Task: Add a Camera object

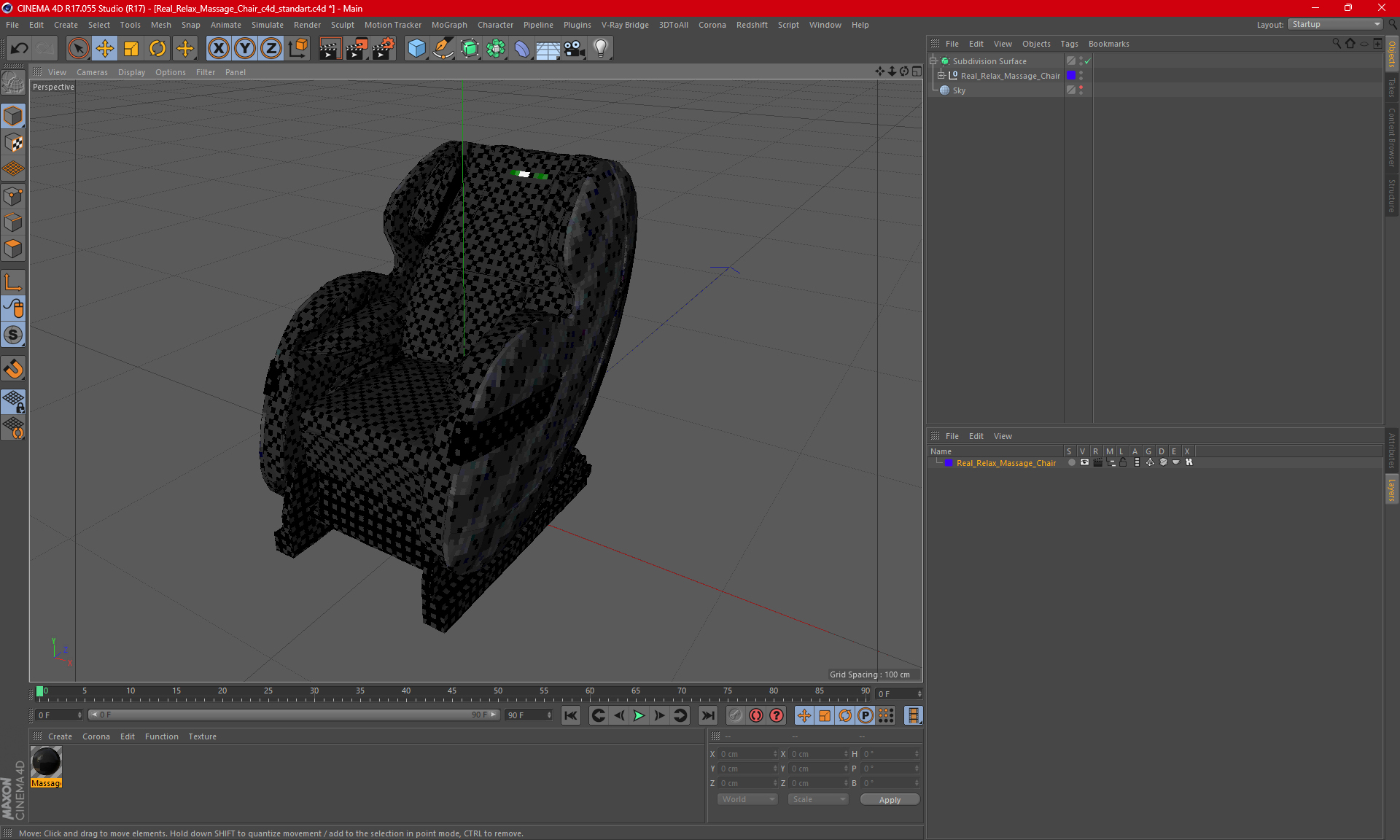Action: [575, 49]
